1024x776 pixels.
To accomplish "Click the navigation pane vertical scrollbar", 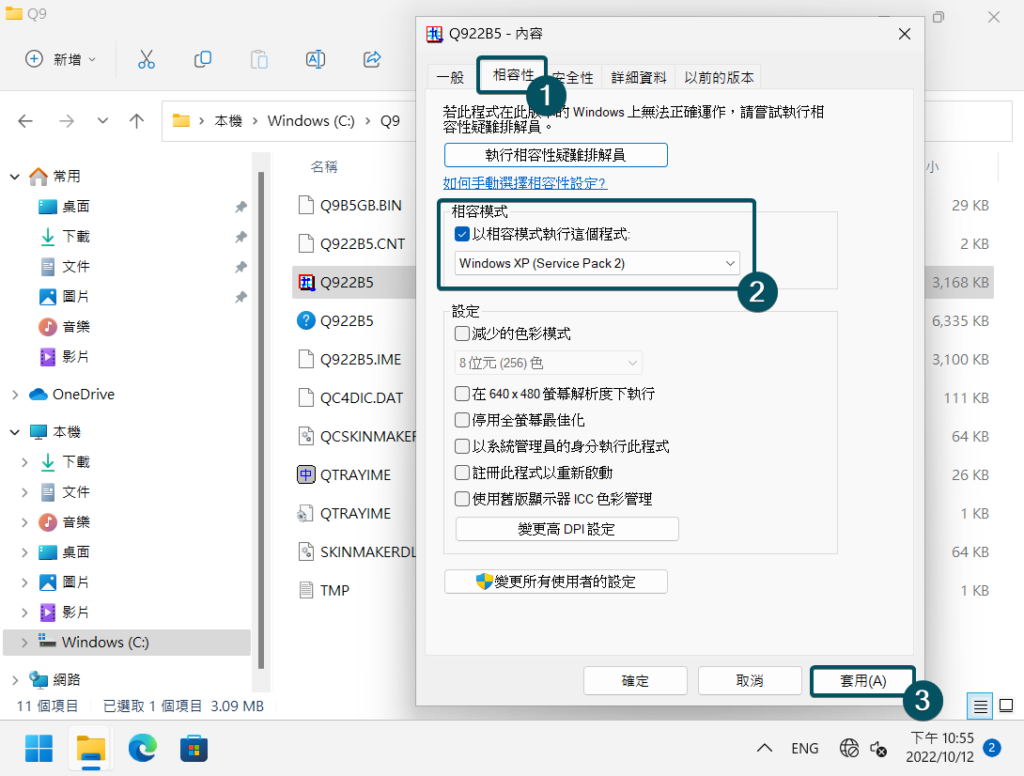I will [261, 418].
